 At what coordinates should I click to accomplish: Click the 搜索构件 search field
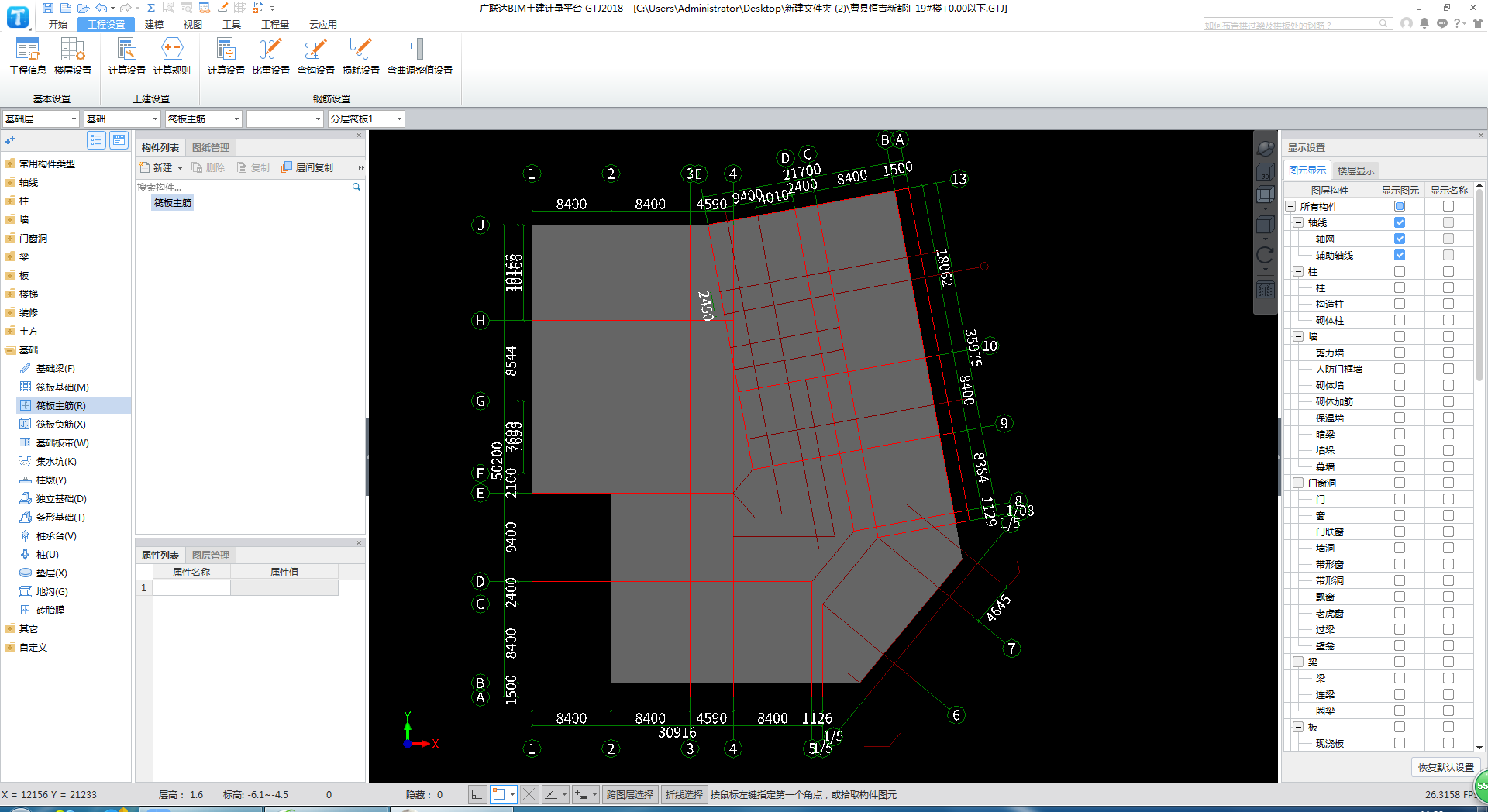point(243,187)
